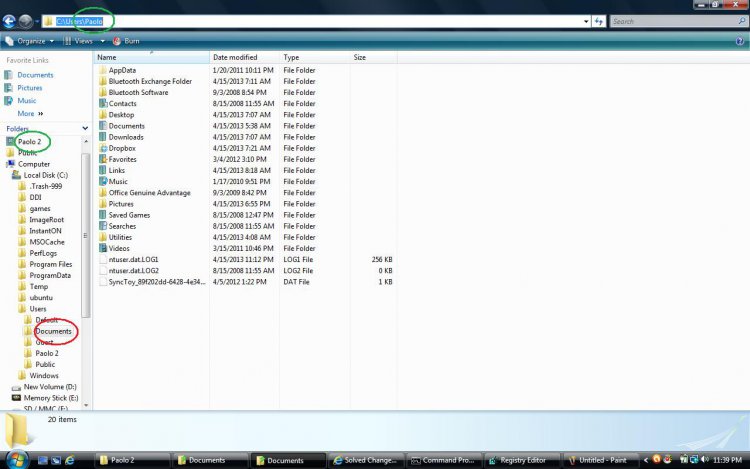This screenshot has height=469, width=750.
Task: Select ImageRoot folder in tree
Action: (46, 220)
